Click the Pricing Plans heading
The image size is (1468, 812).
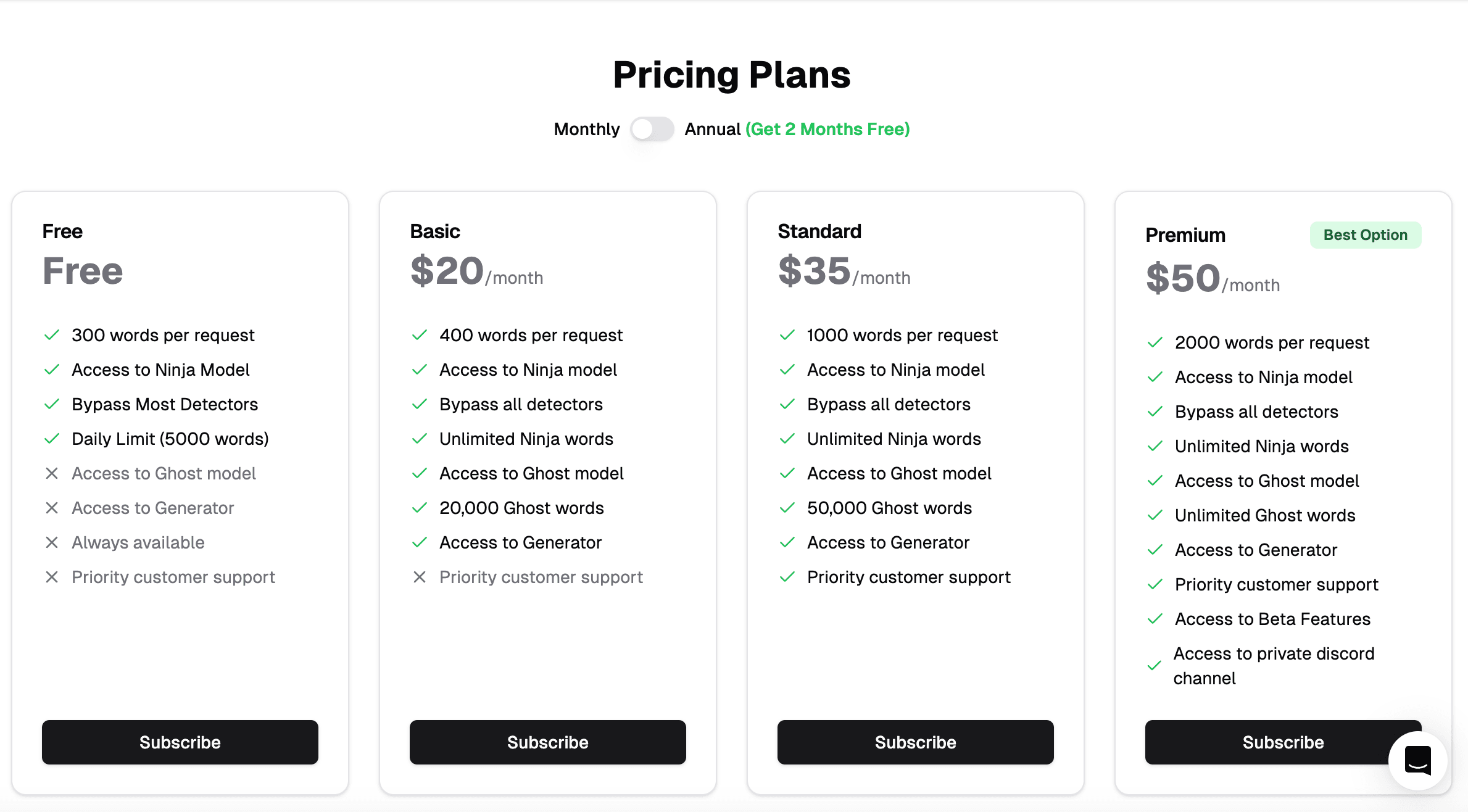pos(732,75)
